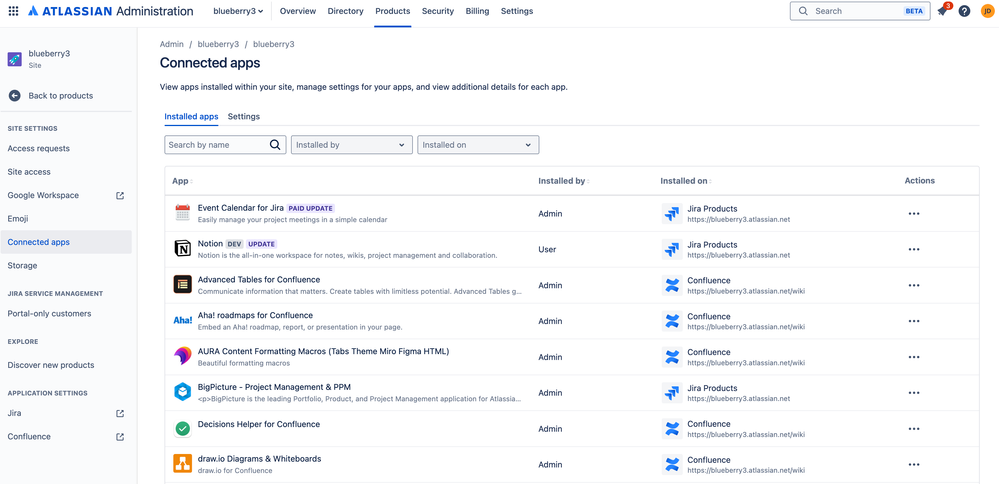
Task: Open the Installed by filter dropdown
Action: pos(352,145)
